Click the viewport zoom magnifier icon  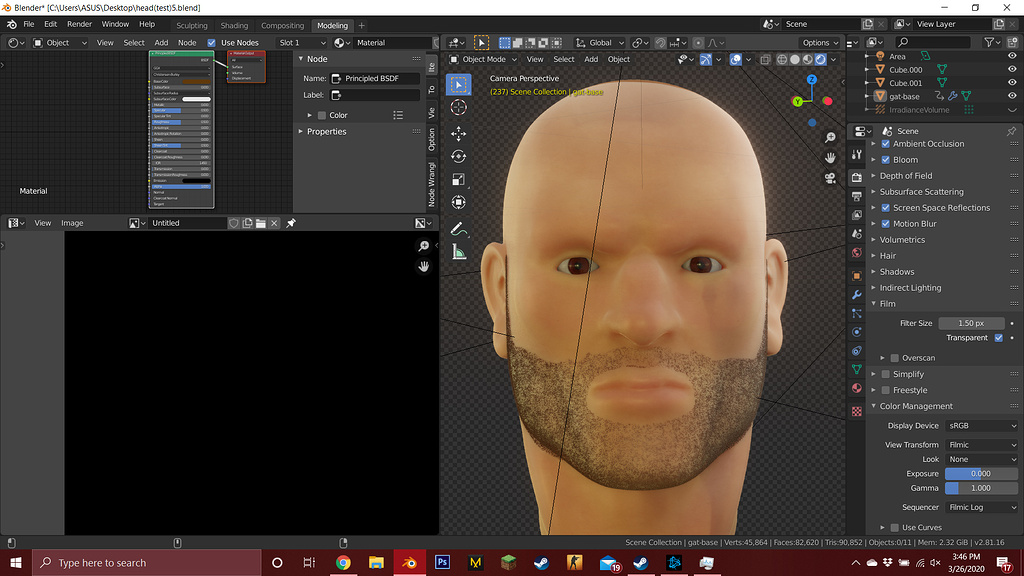[x=830, y=137]
